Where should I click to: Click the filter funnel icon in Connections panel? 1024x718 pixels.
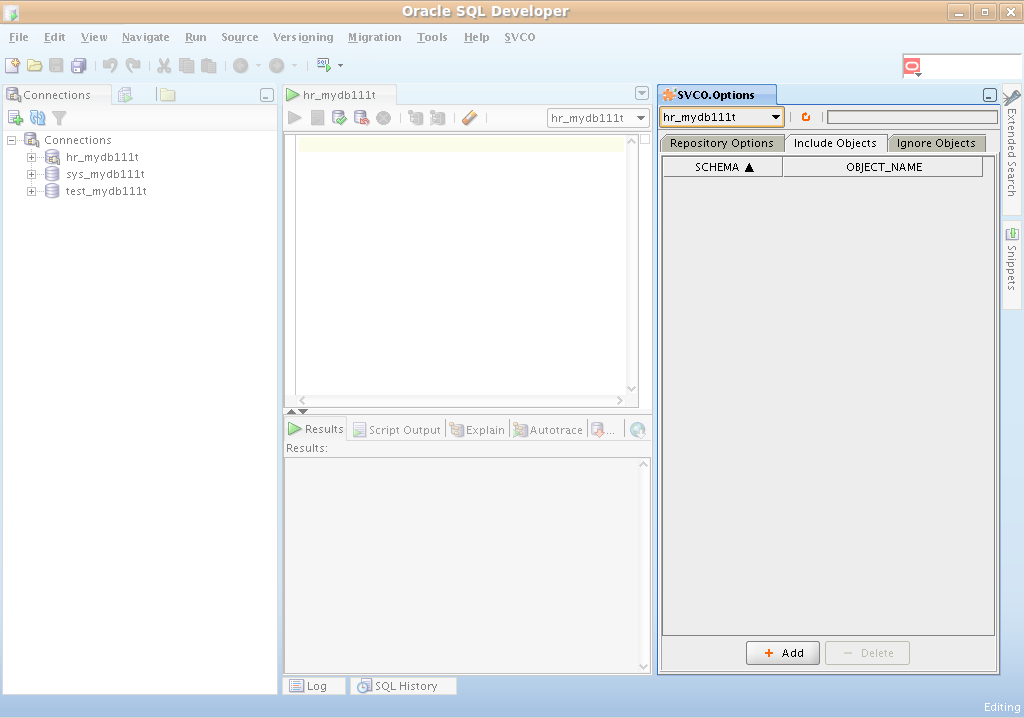tap(59, 118)
